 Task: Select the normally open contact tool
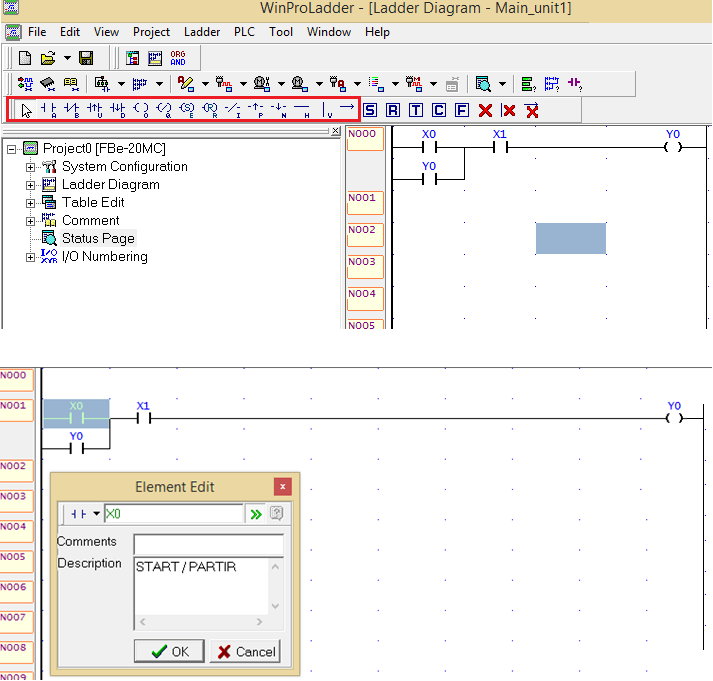[x=48, y=110]
